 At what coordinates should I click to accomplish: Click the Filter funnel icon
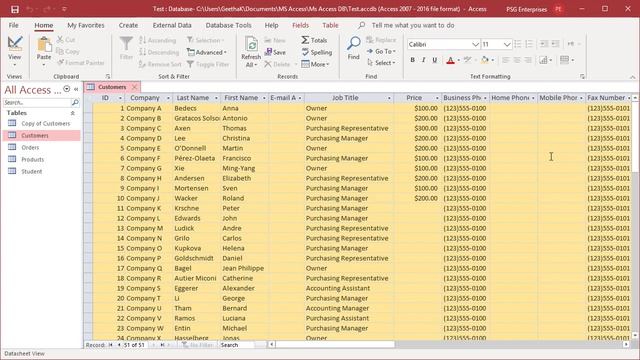click(x=126, y=43)
